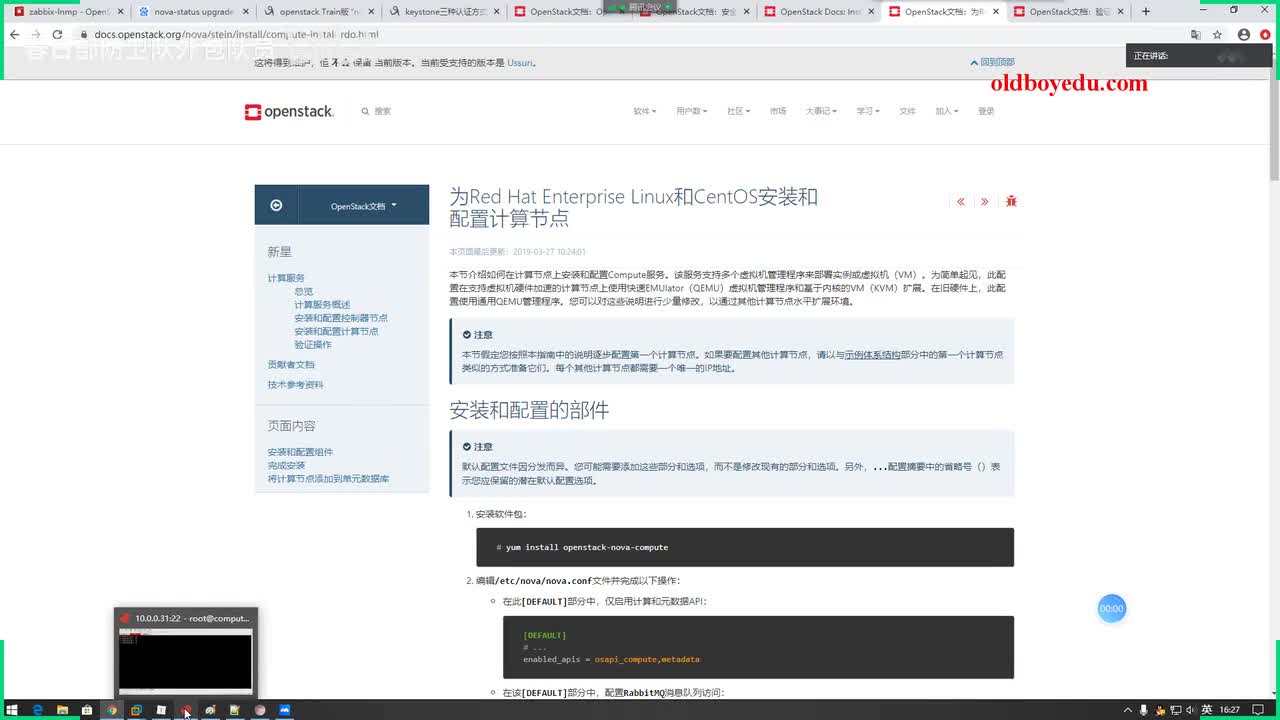The image size is (1280, 720).
Task: Click the 回到顶部 back-to-top link
Action: [x=992, y=62]
